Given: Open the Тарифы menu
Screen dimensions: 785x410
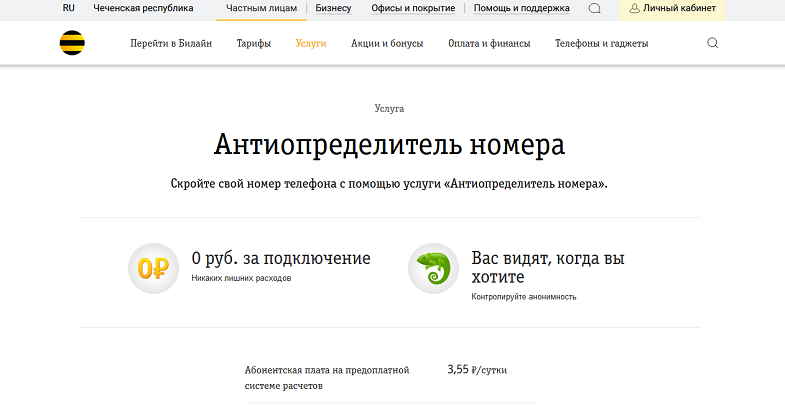Looking at the screenshot, I should [x=254, y=44].
